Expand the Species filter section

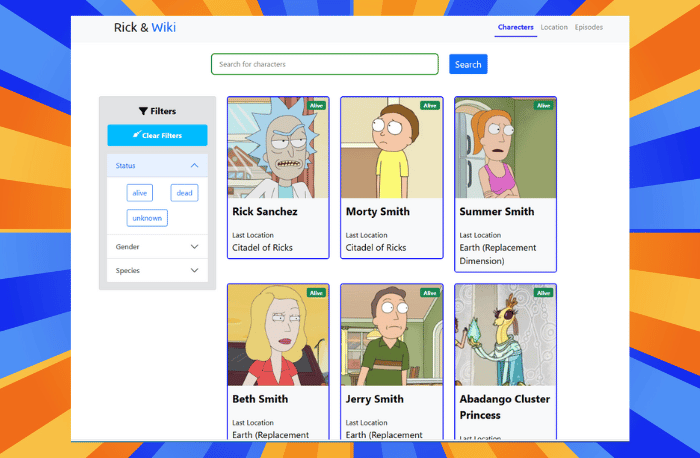157,271
